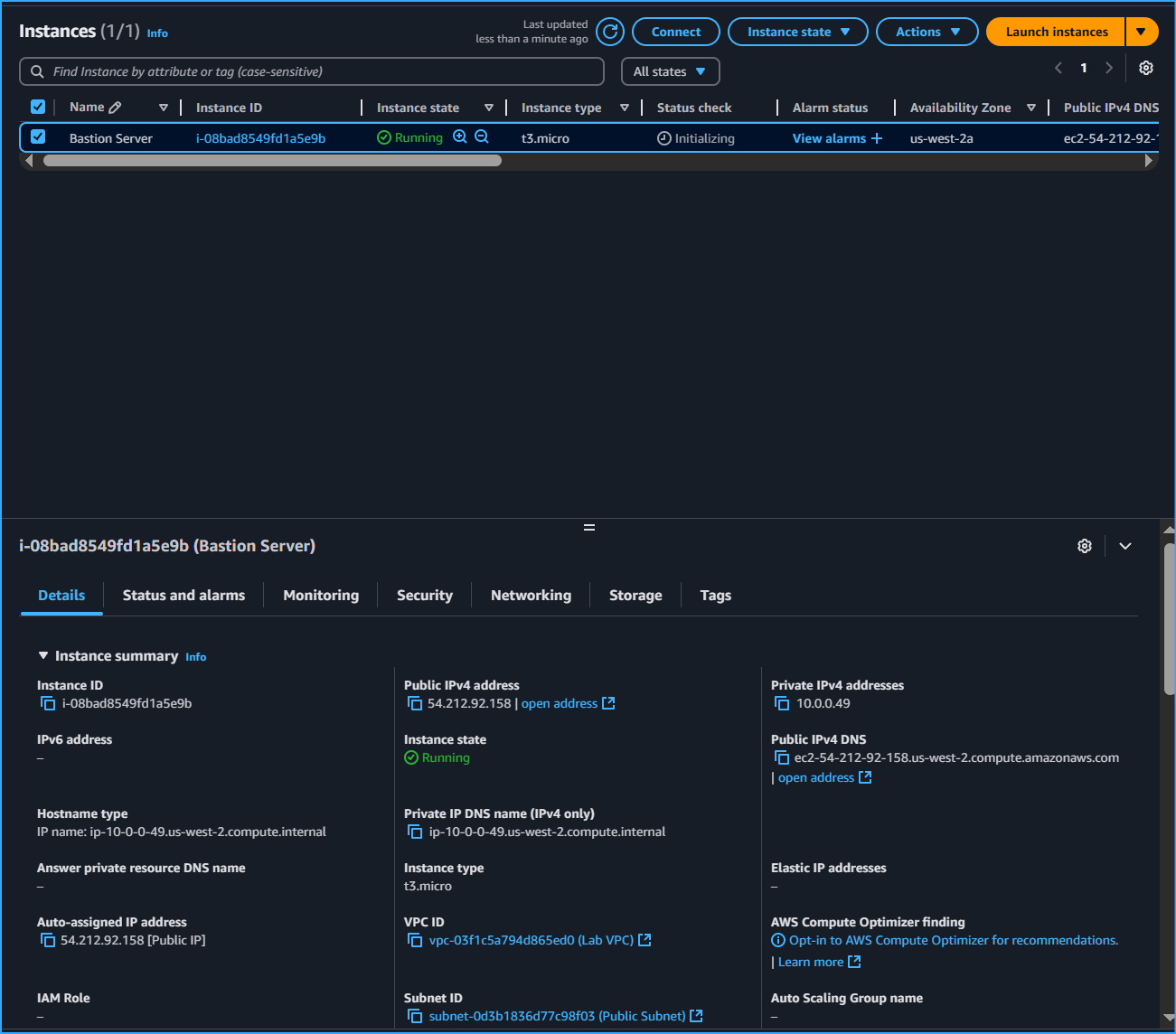This screenshot has height=1034, width=1176.
Task: Copy the Instance ID in summary
Action: tap(48, 704)
